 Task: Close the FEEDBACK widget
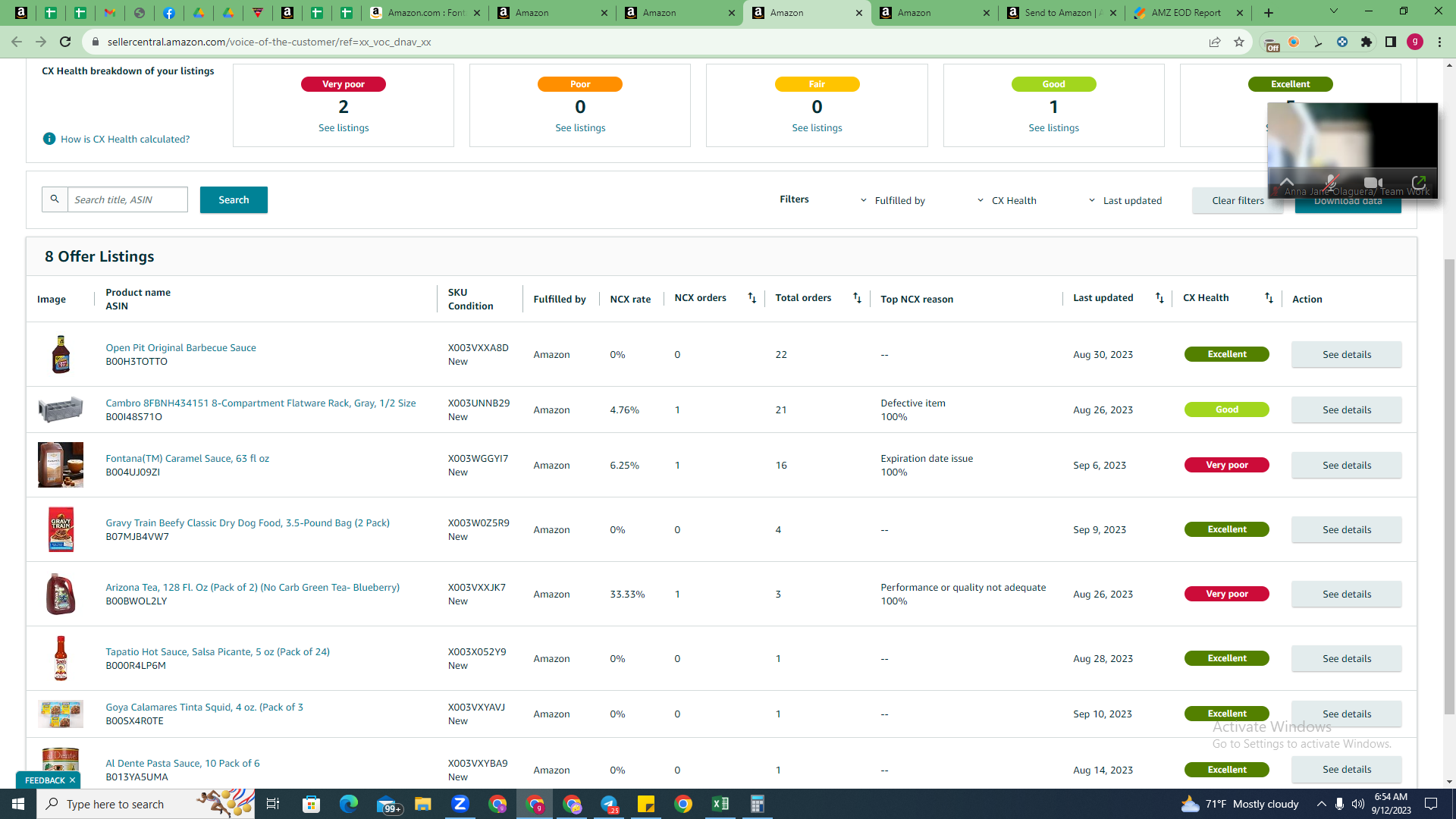[72, 780]
